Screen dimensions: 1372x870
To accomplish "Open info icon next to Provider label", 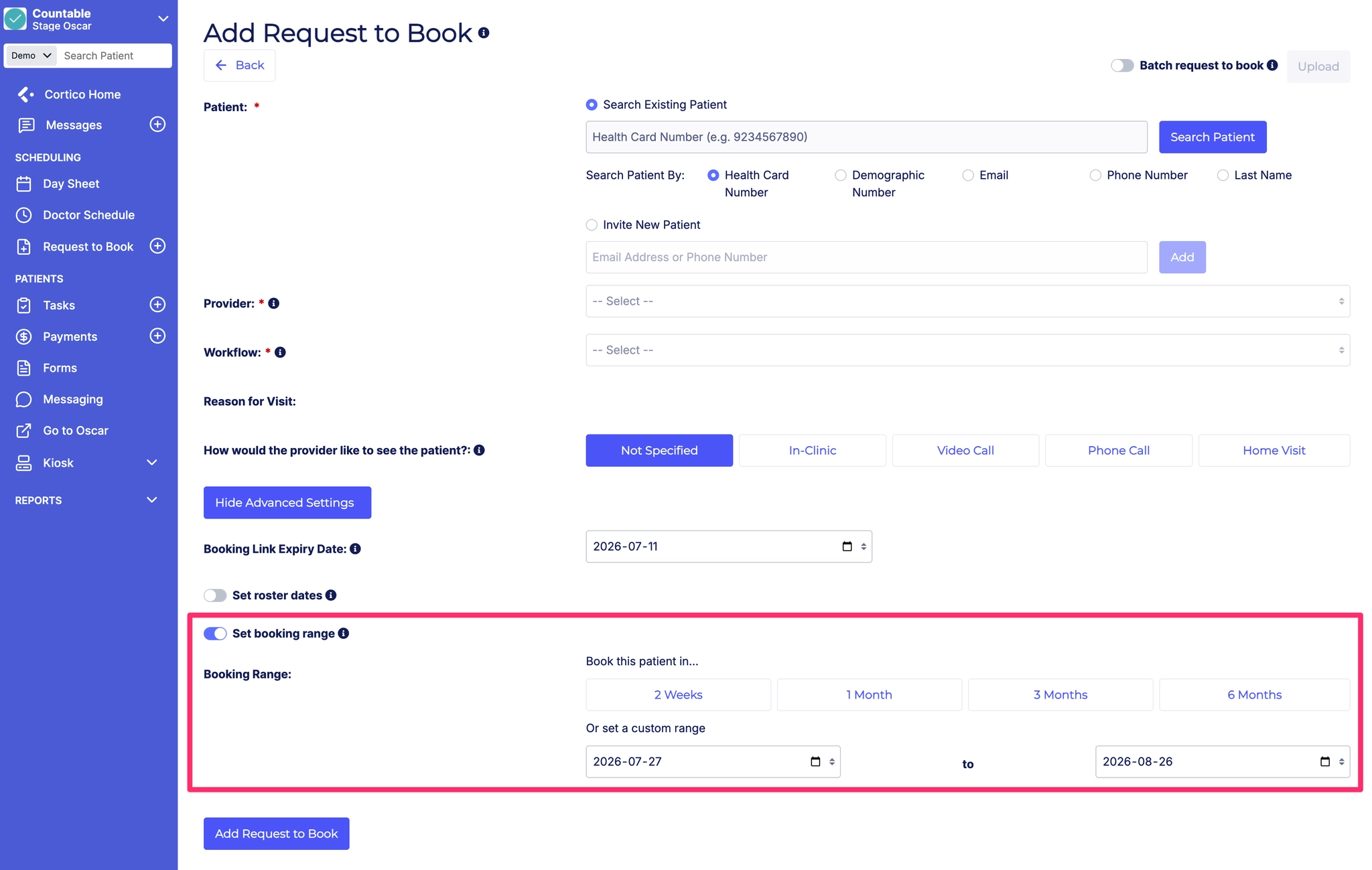I will pos(274,303).
